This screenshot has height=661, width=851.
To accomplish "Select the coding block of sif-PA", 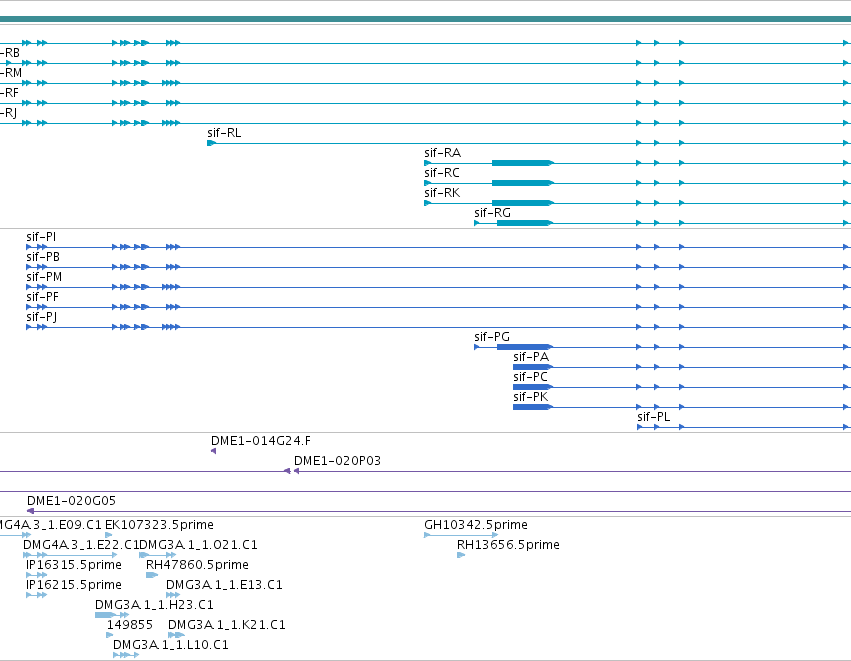I will 532,367.
